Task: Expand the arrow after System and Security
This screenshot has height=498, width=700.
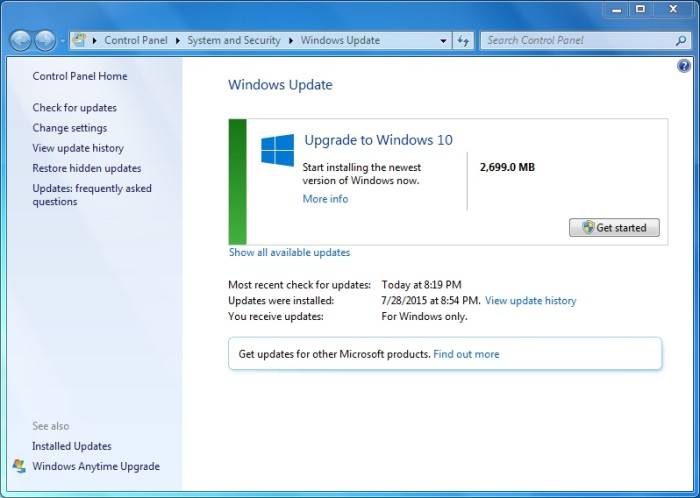Action: pos(292,41)
